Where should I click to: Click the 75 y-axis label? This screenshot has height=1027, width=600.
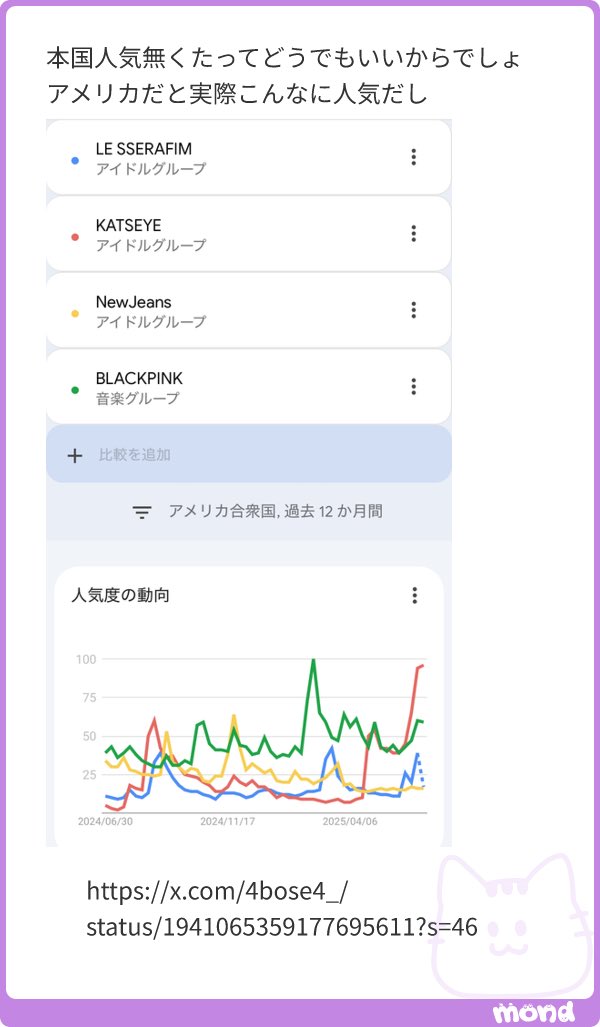(x=89, y=698)
